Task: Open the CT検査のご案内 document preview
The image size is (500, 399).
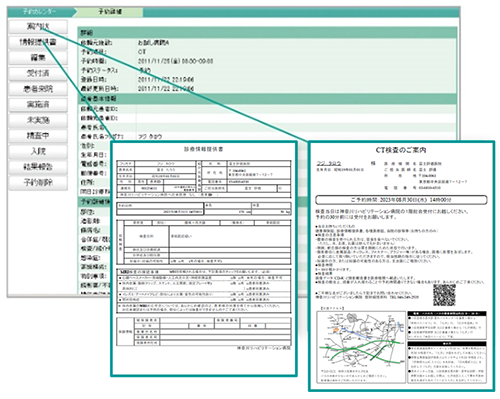Action: pos(401,266)
